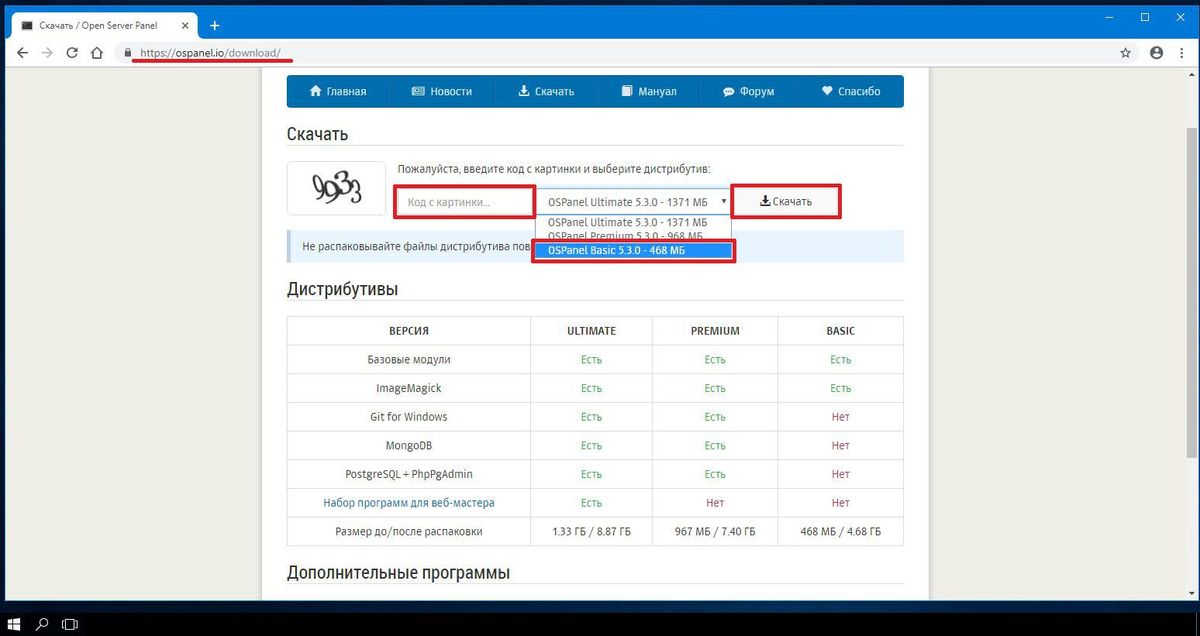Open the Chrome three-dot menu
This screenshot has width=1200, height=636.
pyautogui.click(x=1180, y=53)
